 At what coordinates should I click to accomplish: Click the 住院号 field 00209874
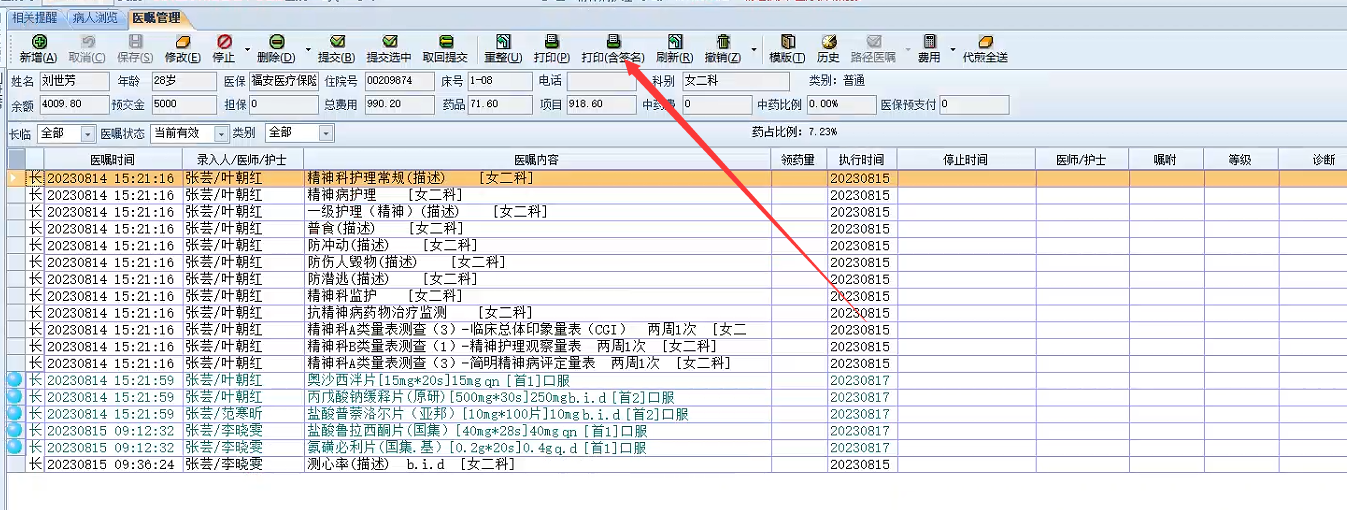398,81
